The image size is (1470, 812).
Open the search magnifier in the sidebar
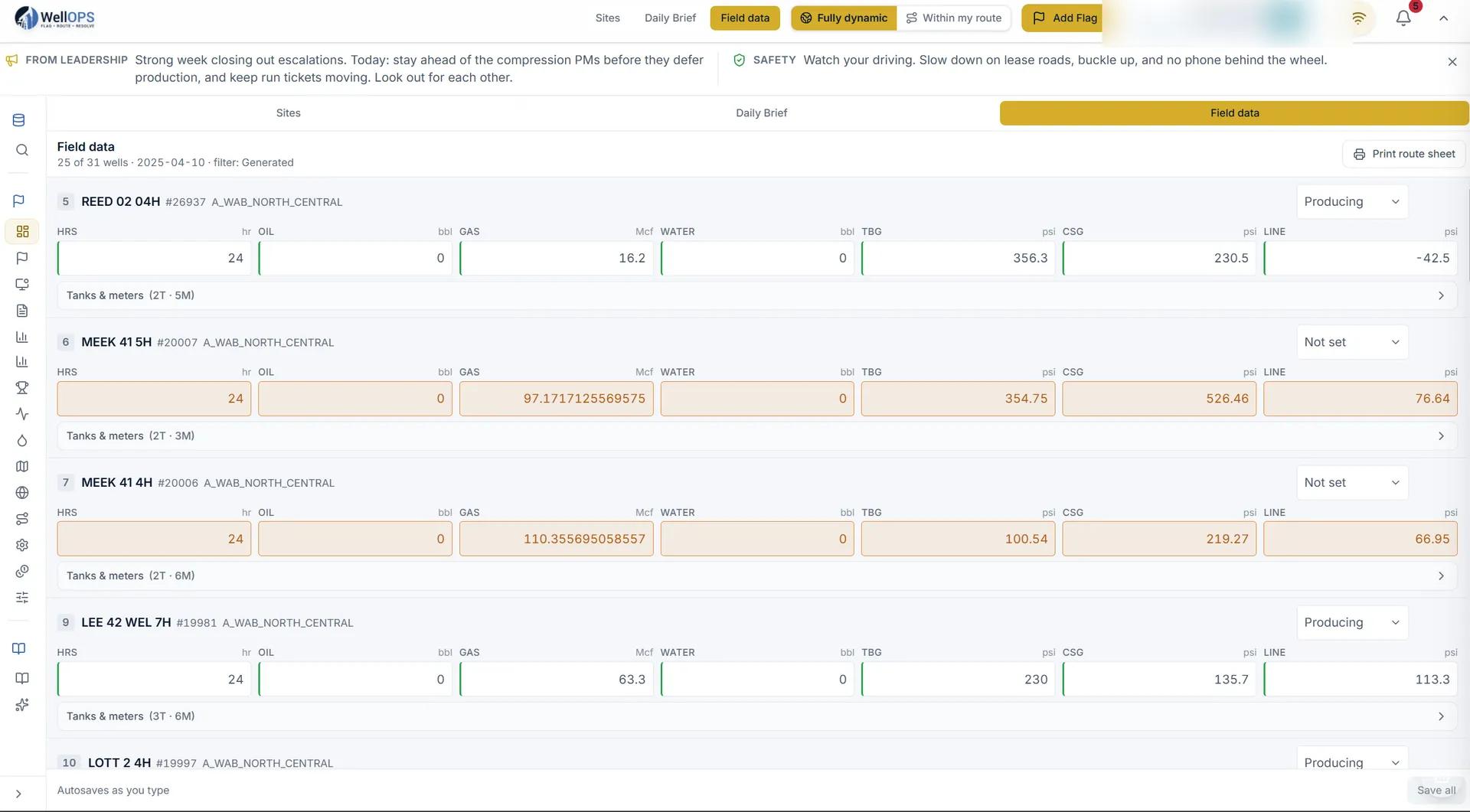pos(22,150)
